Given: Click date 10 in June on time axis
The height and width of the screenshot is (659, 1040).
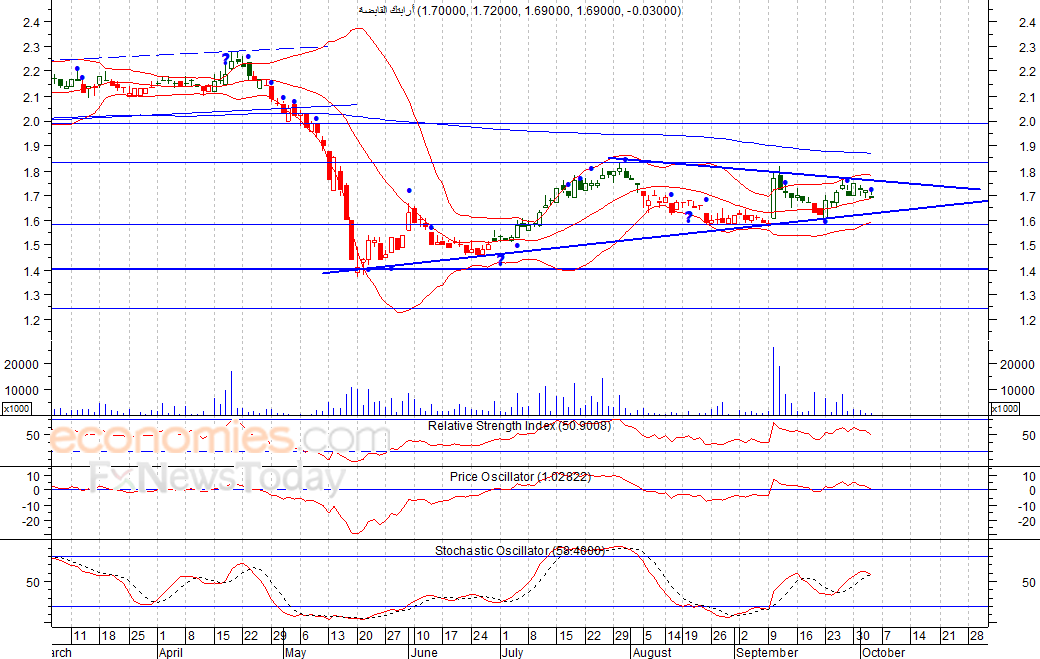Looking at the screenshot, I should coord(422,636).
